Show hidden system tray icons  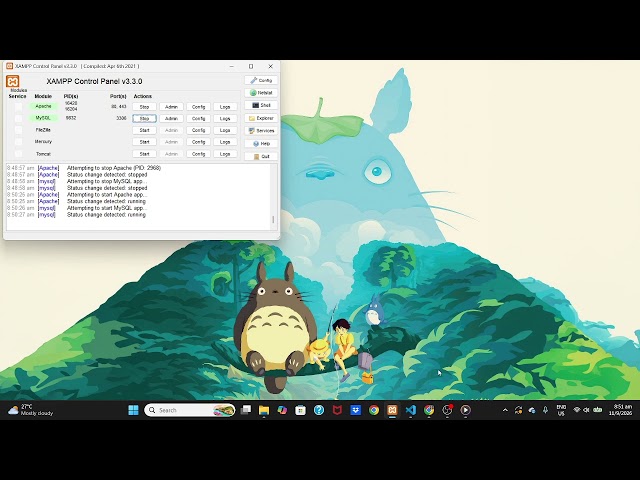(x=505, y=410)
